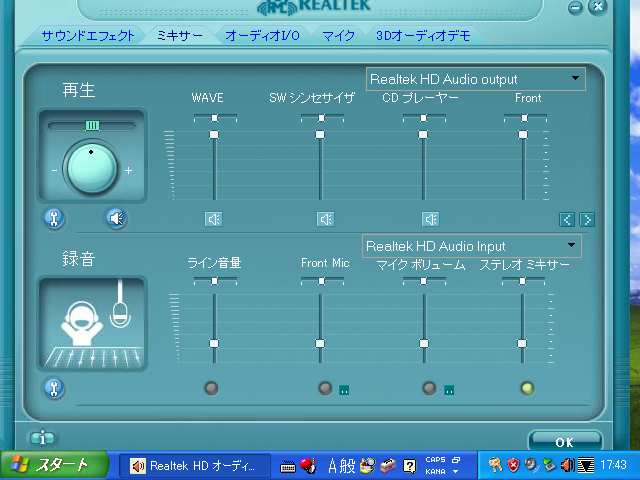Show next playback channels with right arrow

coord(587,220)
